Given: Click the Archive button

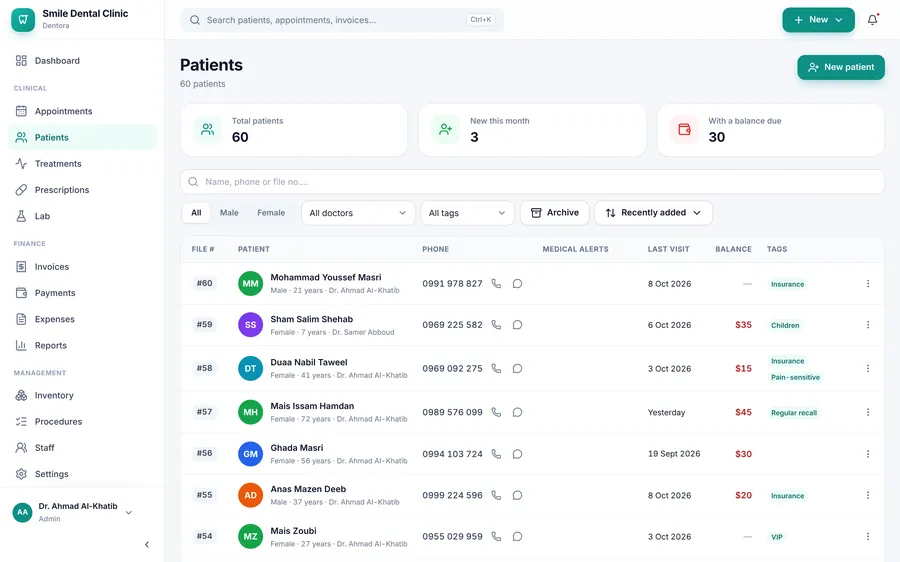Looking at the screenshot, I should 554,213.
